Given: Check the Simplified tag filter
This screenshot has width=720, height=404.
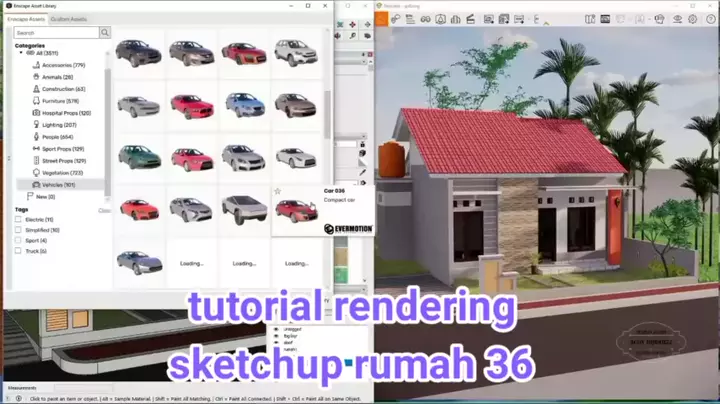Looking at the screenshot, I should tap(18, 230).
